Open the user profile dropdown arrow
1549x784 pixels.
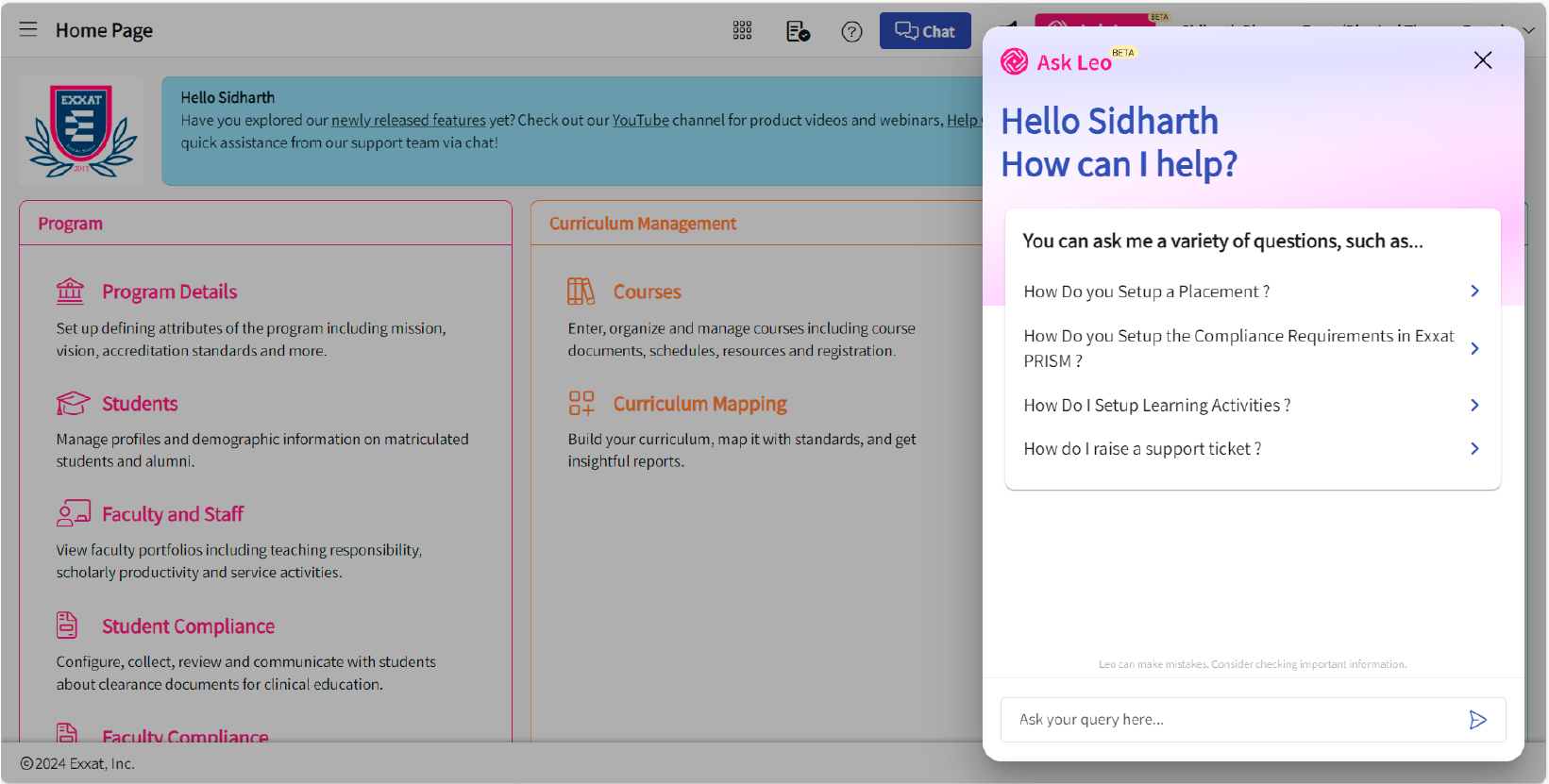(1529, 30)
